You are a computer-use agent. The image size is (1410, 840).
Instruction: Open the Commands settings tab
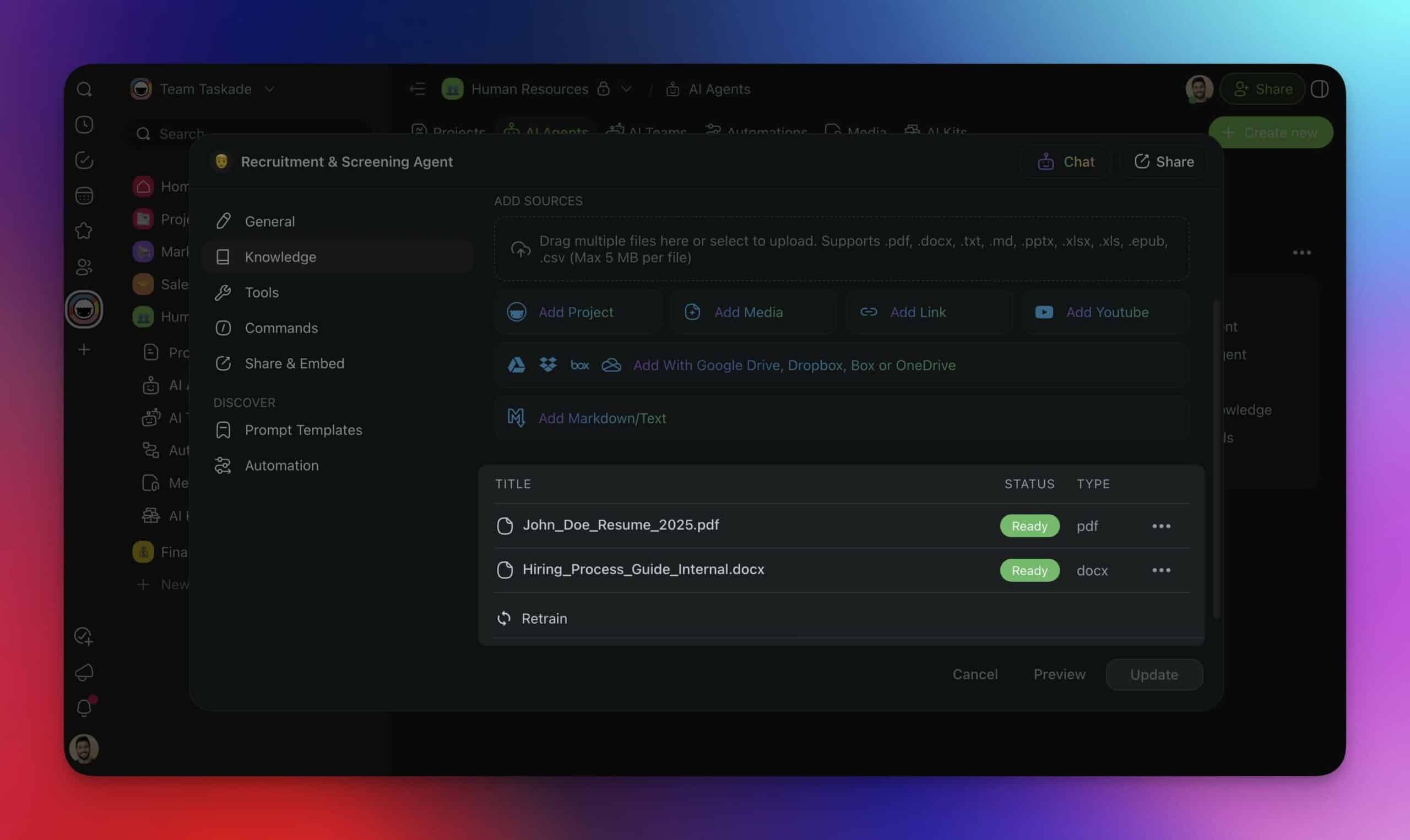(x=281, y=328)
